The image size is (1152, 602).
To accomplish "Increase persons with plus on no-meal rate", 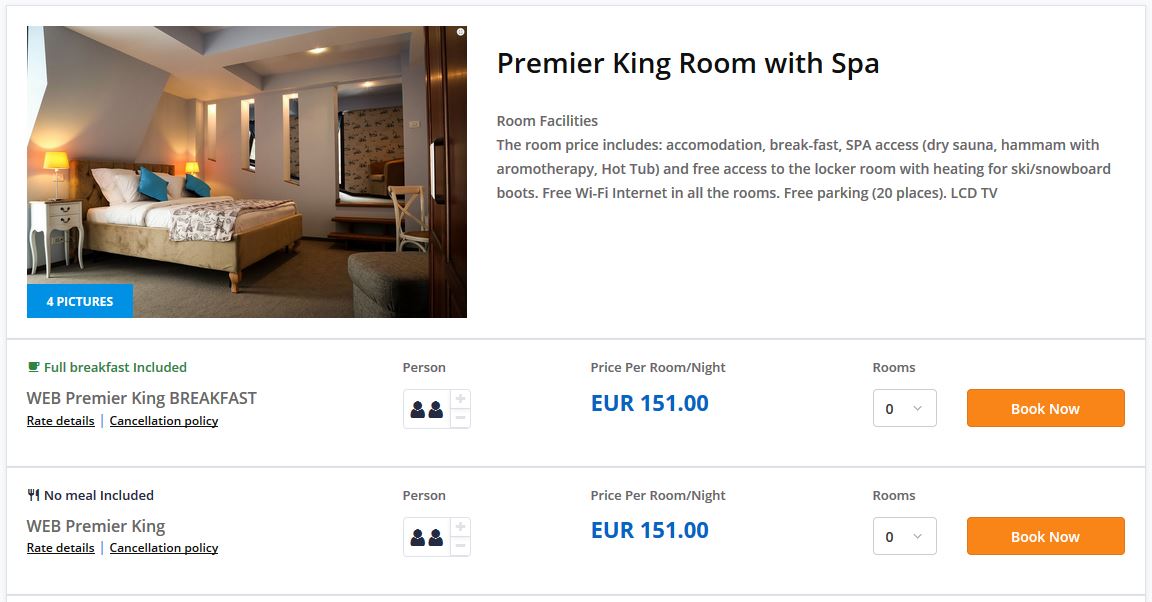I will pyautogui.click(x=460, y=527).
